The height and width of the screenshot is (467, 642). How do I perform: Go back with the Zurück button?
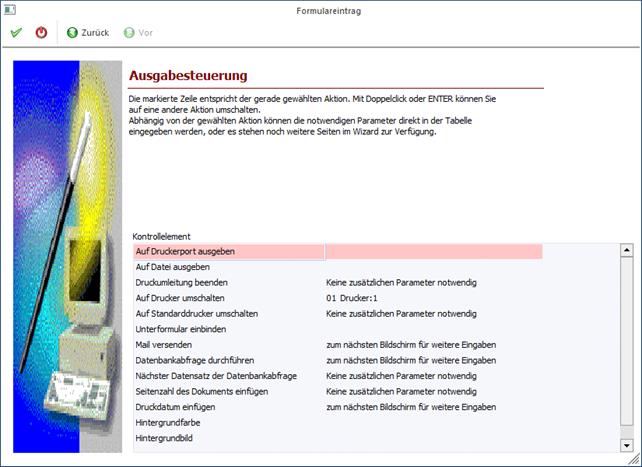point(88,32)
